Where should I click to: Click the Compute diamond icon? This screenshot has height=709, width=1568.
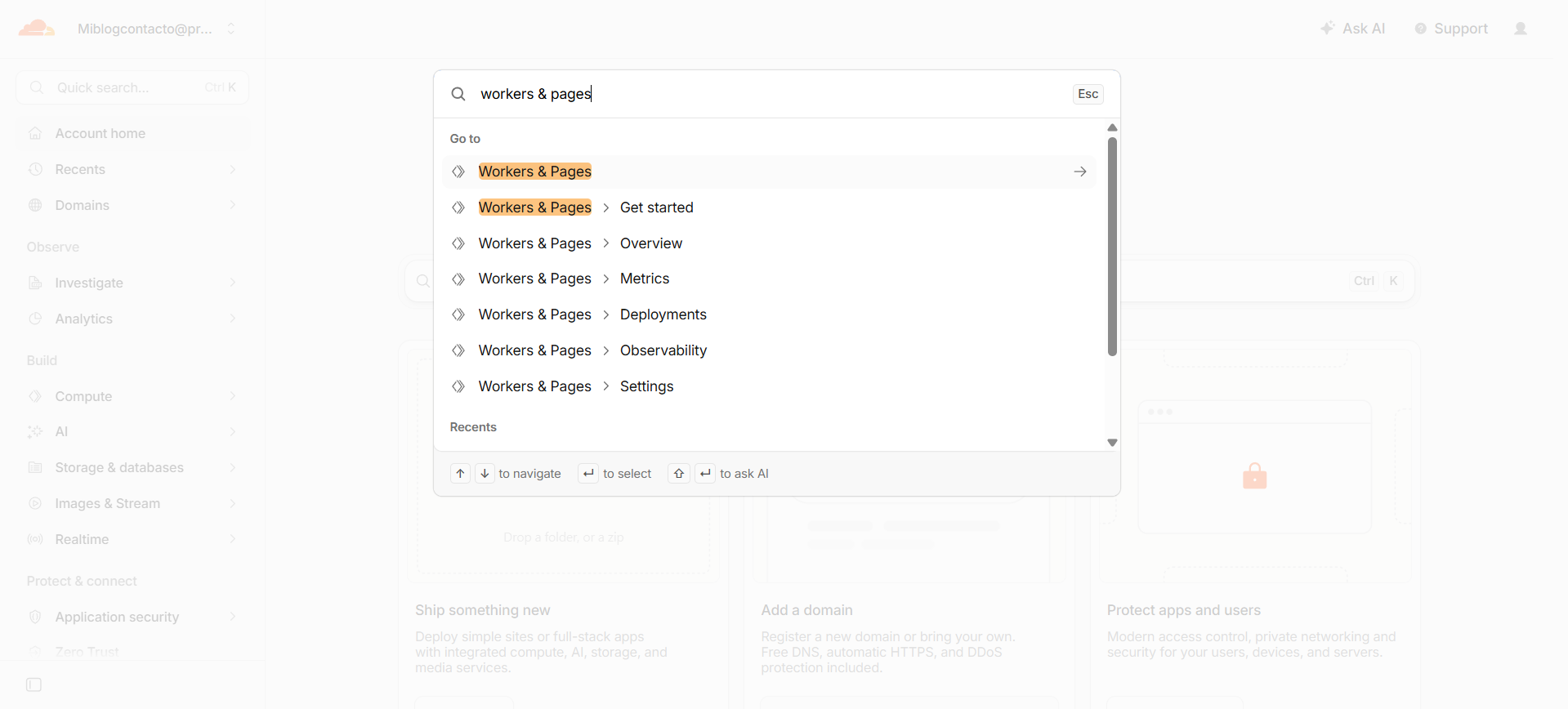point(35,396)
